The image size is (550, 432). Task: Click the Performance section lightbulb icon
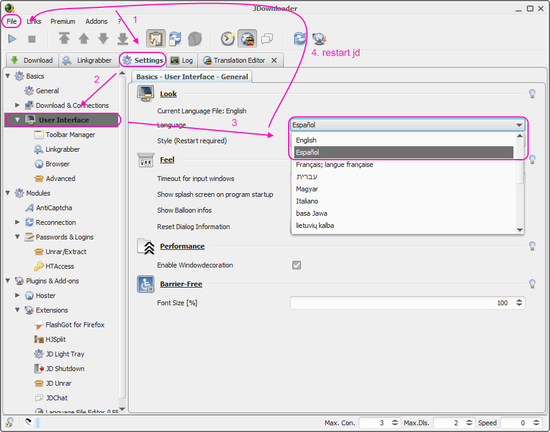(532, 246)
